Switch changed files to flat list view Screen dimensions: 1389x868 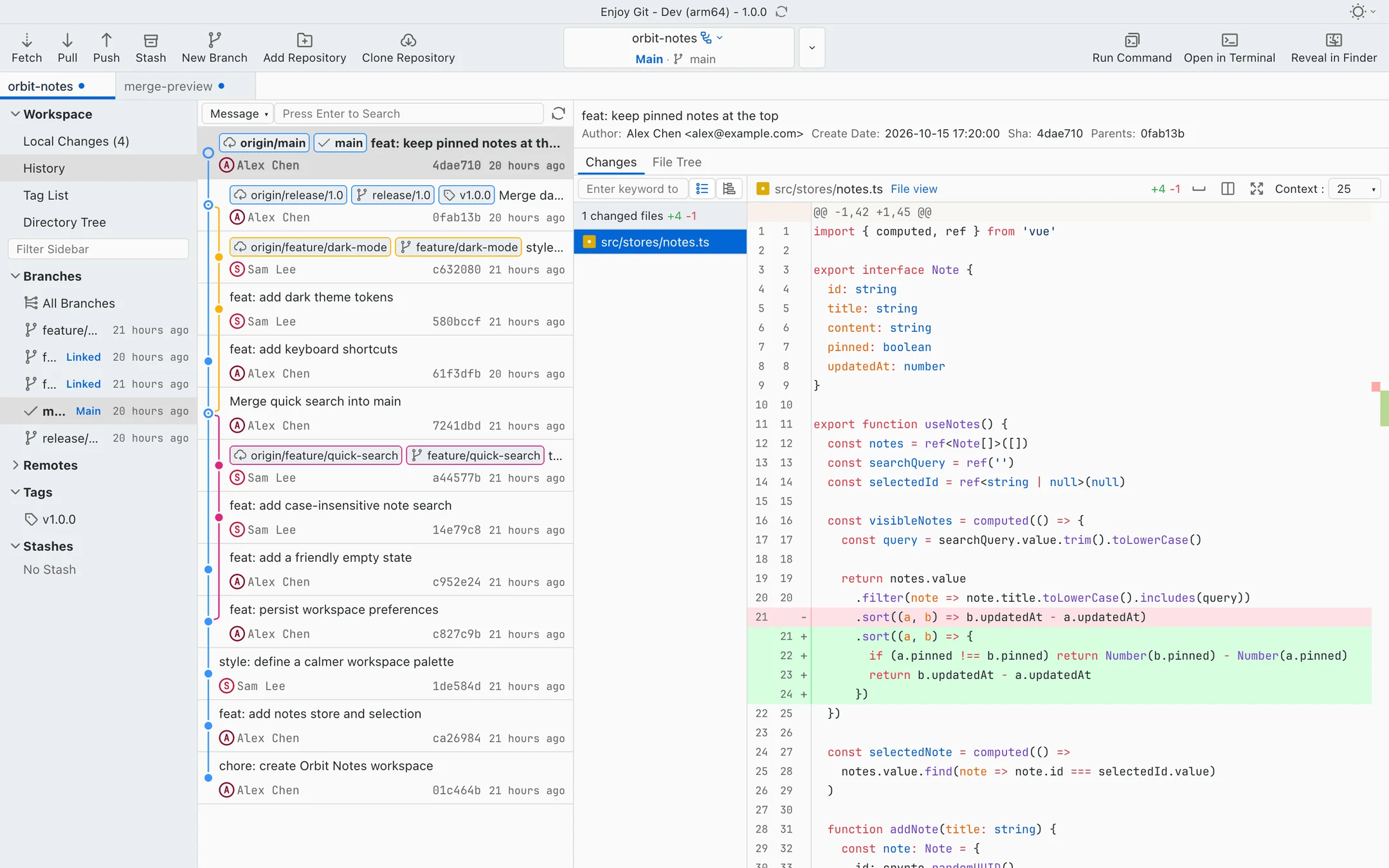point(702,189)
